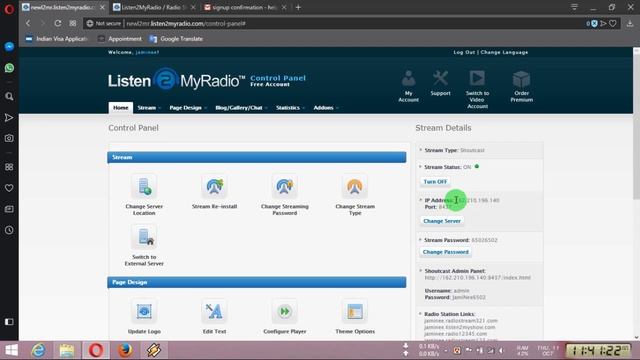Open bookmarks heart in Opera sidebar
The image size is (640, 360).
point(9,188)
